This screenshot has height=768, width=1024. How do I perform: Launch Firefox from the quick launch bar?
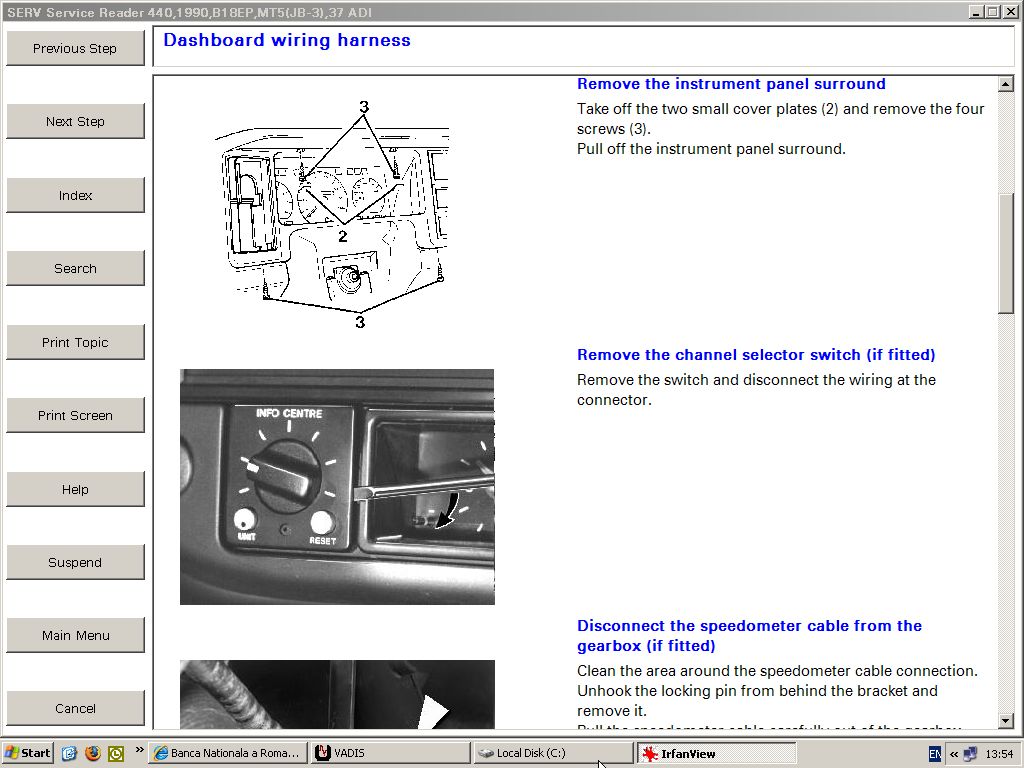(93, 753)
